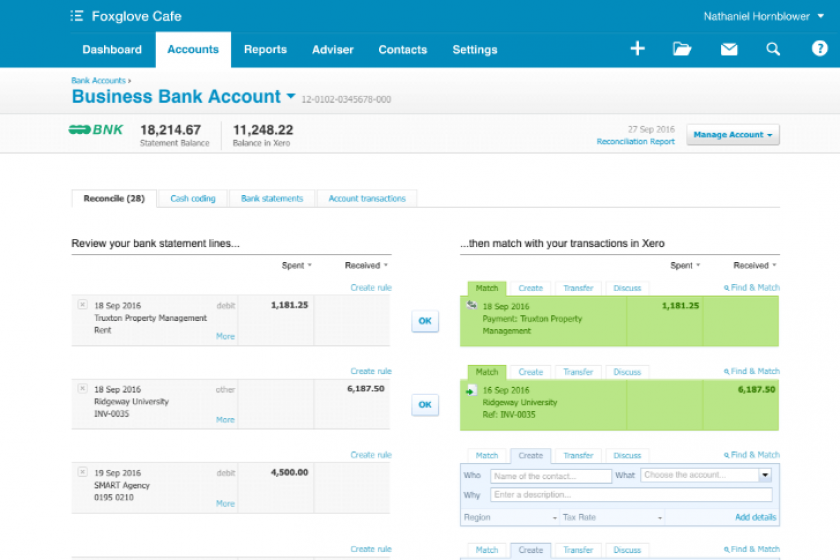
Task: Select the Reconcile (28) tab
Action: pyautogui.click(x=114, y=198)
